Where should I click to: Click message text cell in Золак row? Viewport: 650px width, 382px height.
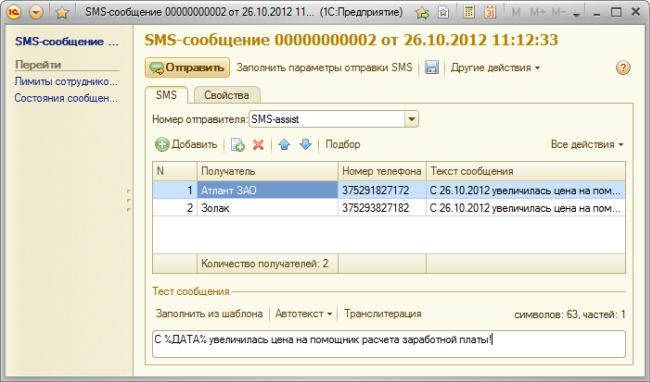click(526, 208)
